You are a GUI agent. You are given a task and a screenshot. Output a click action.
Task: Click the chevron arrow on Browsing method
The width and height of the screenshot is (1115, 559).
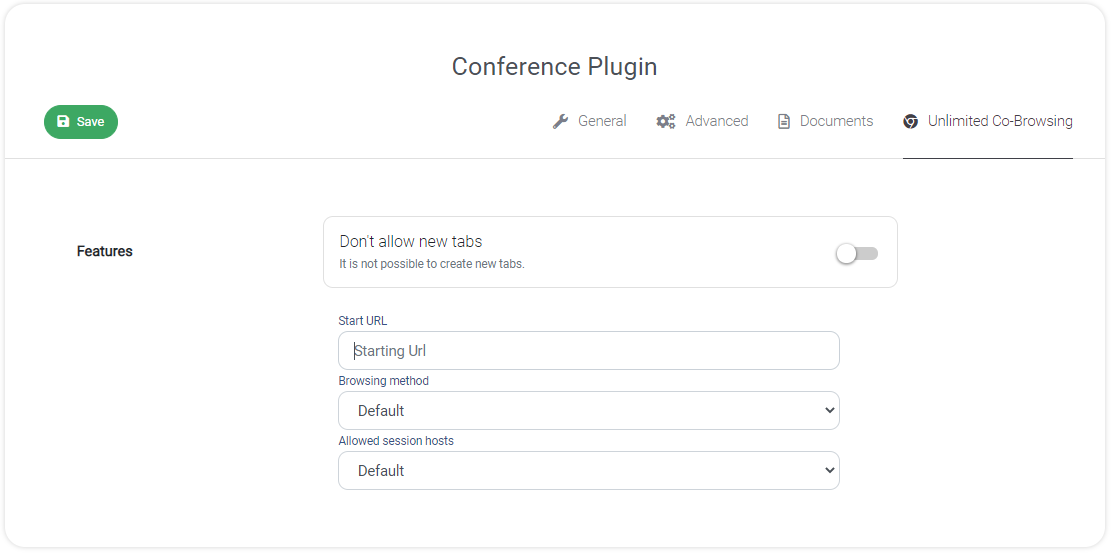829,410
